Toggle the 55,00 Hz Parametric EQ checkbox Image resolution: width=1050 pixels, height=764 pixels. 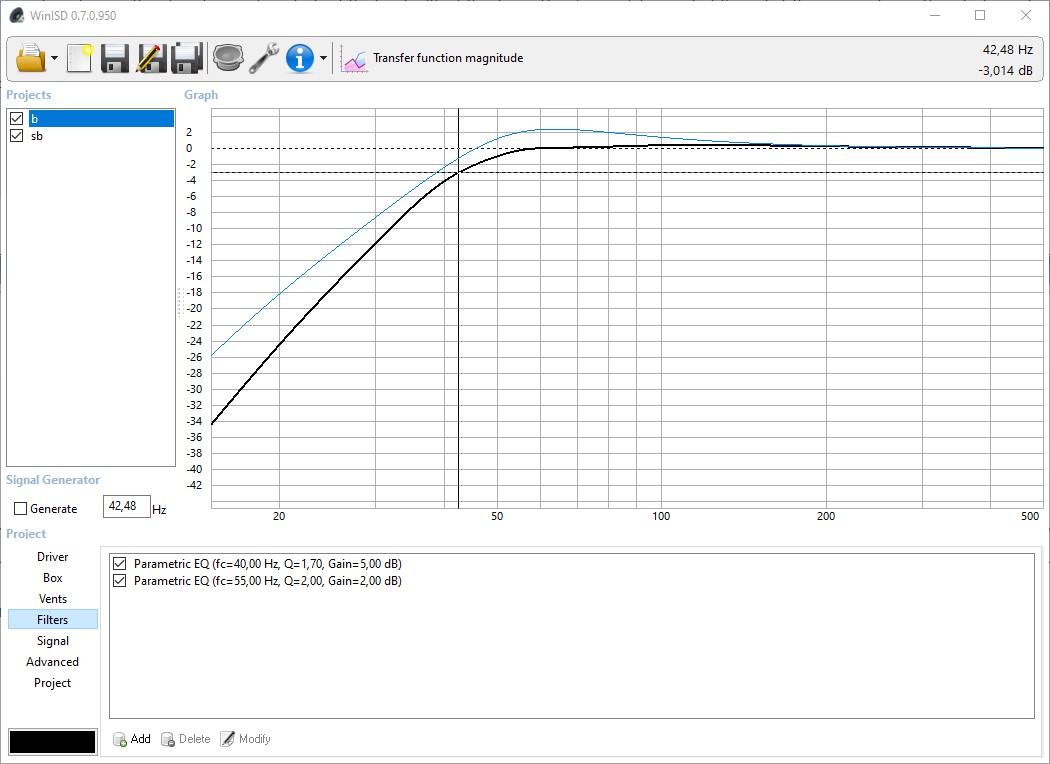pyautogui.click(x=119, y=581)
